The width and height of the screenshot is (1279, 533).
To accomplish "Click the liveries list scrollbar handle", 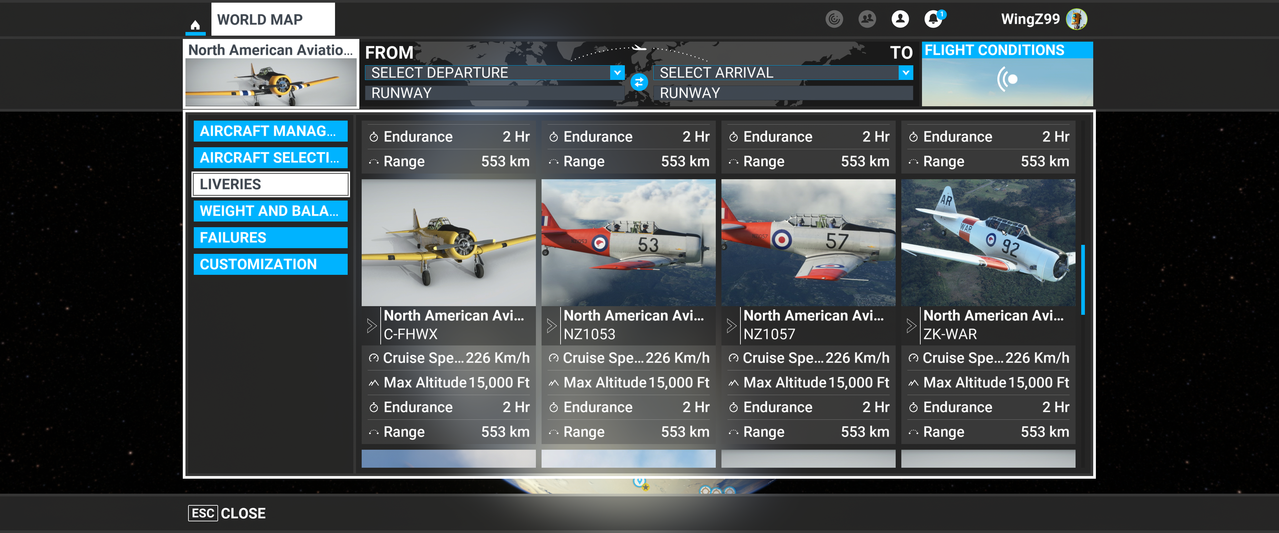I will (x=1083, y=279).
